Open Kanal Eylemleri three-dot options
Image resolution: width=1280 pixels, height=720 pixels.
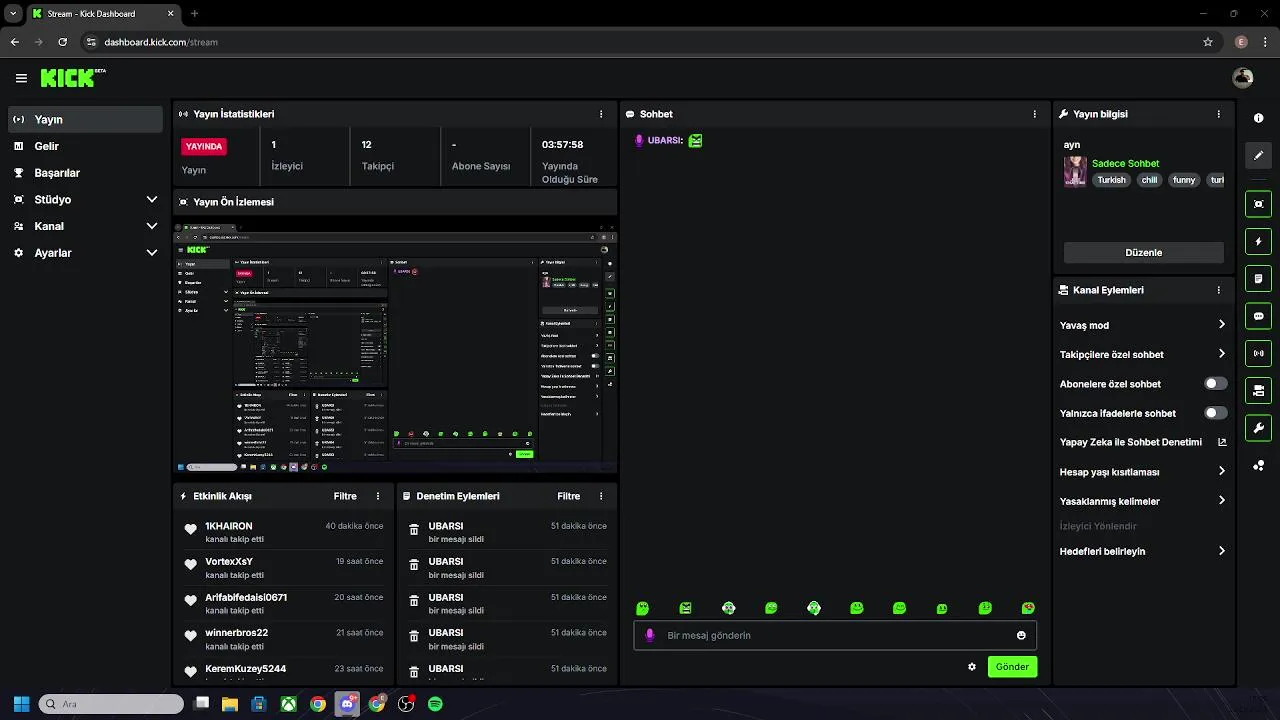pos(1218,290)
